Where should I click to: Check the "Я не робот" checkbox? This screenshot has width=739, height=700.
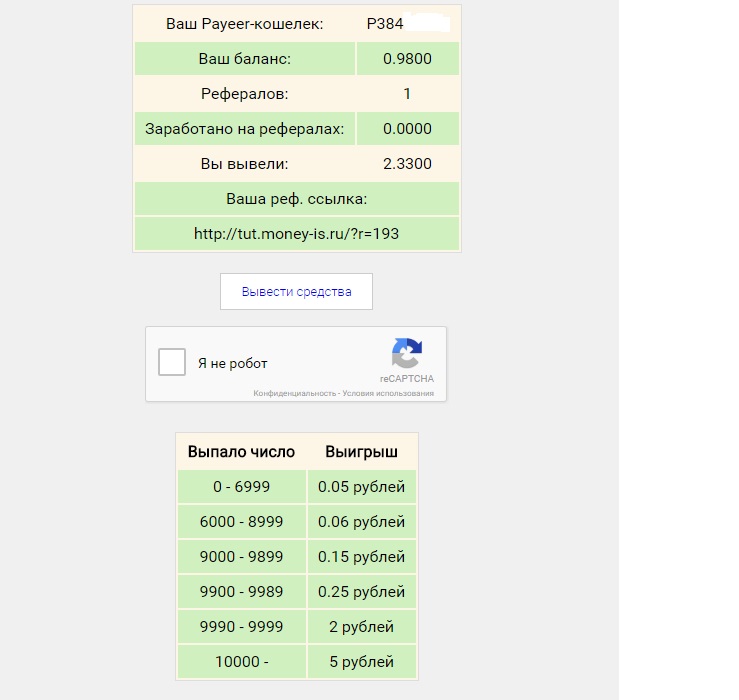[173, 362]
